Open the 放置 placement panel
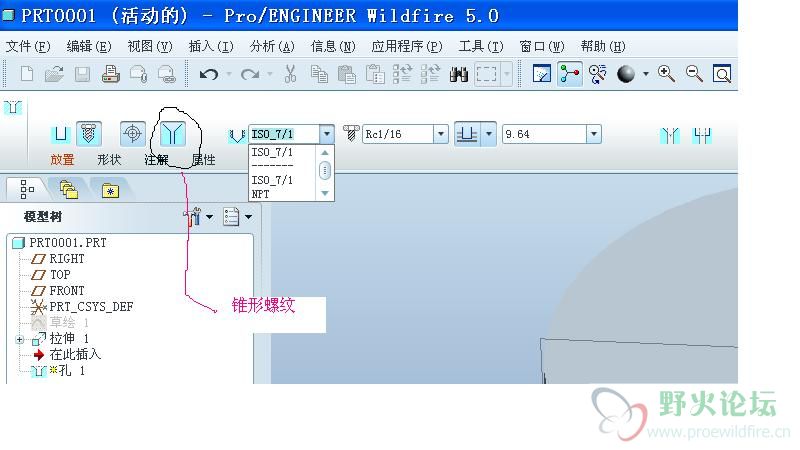Viewport: 800px width, 450px height. click(62, 160)
